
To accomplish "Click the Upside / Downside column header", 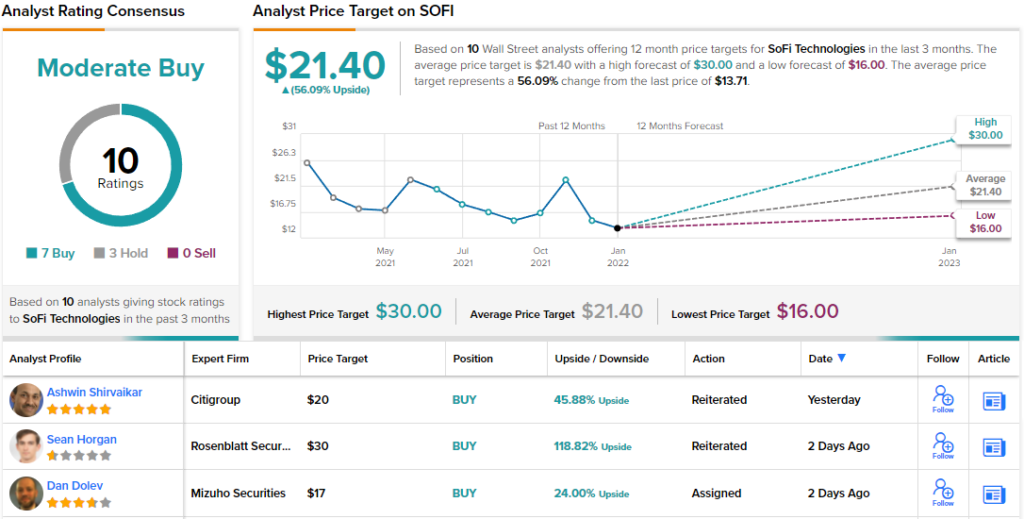I will click(x=601, y=359).
